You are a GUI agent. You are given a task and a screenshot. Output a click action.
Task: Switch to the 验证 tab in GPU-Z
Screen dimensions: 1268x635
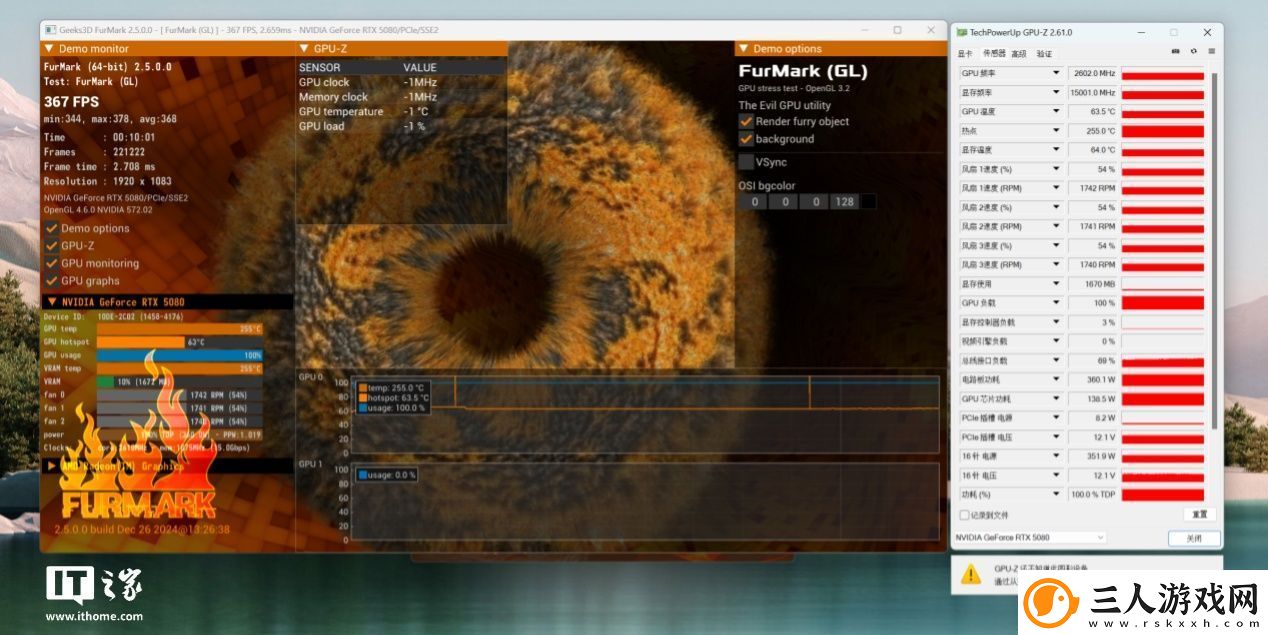[x=1044, y=53]
